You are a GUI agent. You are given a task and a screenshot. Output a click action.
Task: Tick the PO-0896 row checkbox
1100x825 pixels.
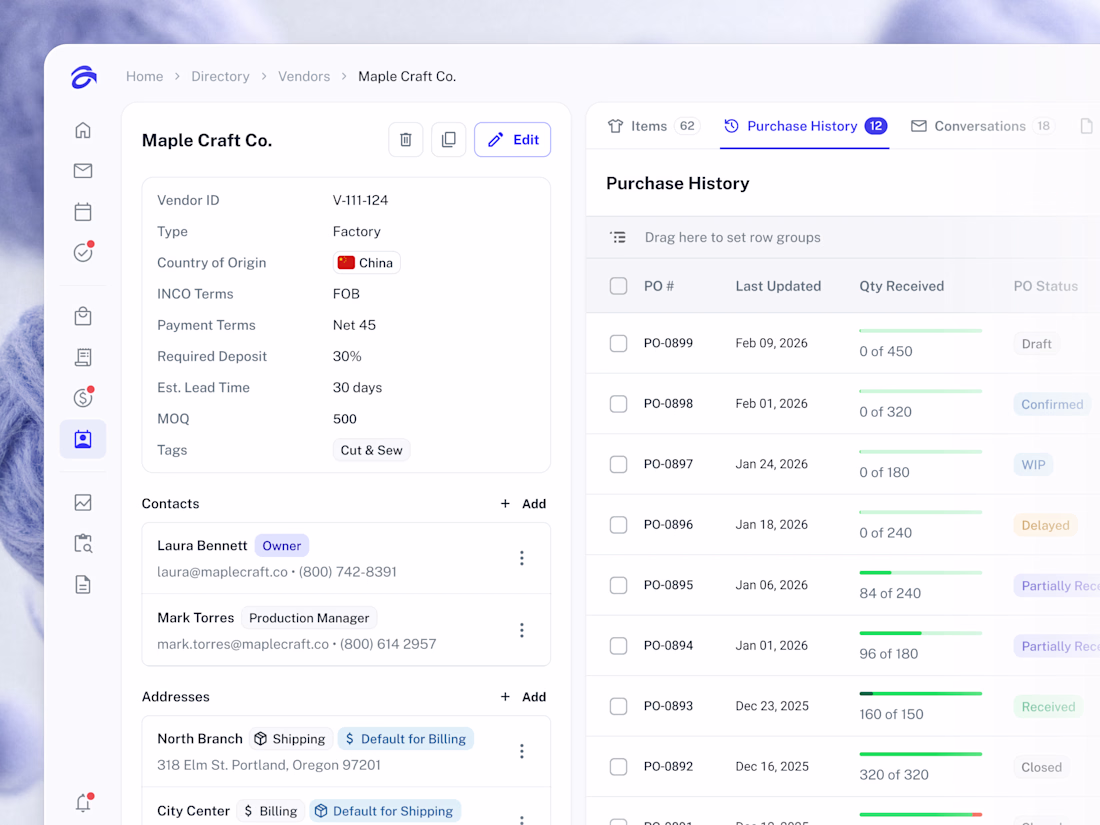click(x=618, y=525)
